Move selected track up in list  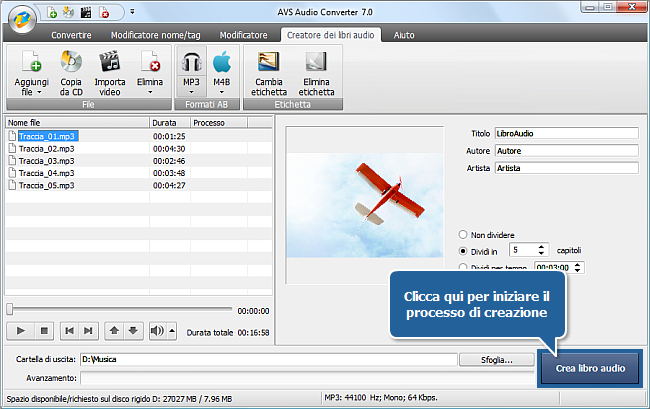point(113,330)
